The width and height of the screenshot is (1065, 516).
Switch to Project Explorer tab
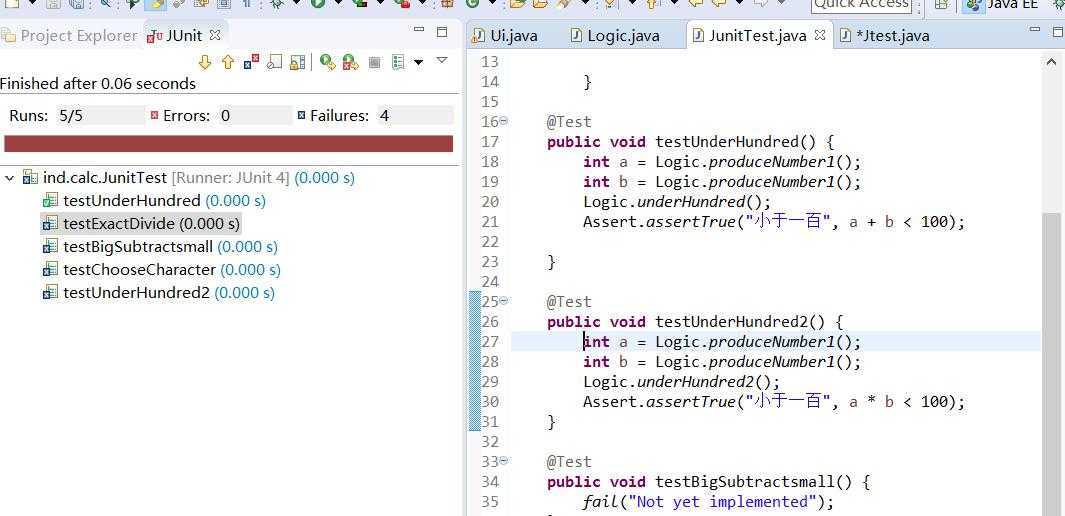[x=70, y=36]
